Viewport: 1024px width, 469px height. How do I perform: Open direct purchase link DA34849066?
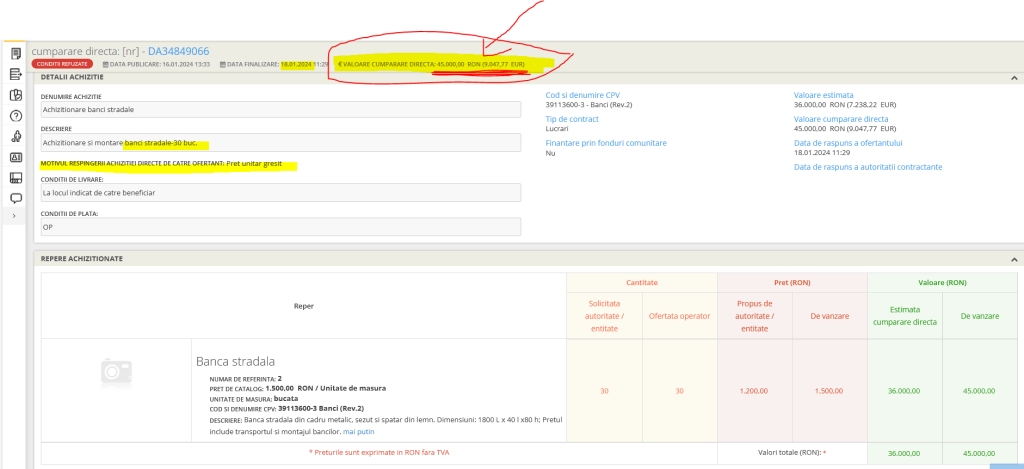pos(178,51)
